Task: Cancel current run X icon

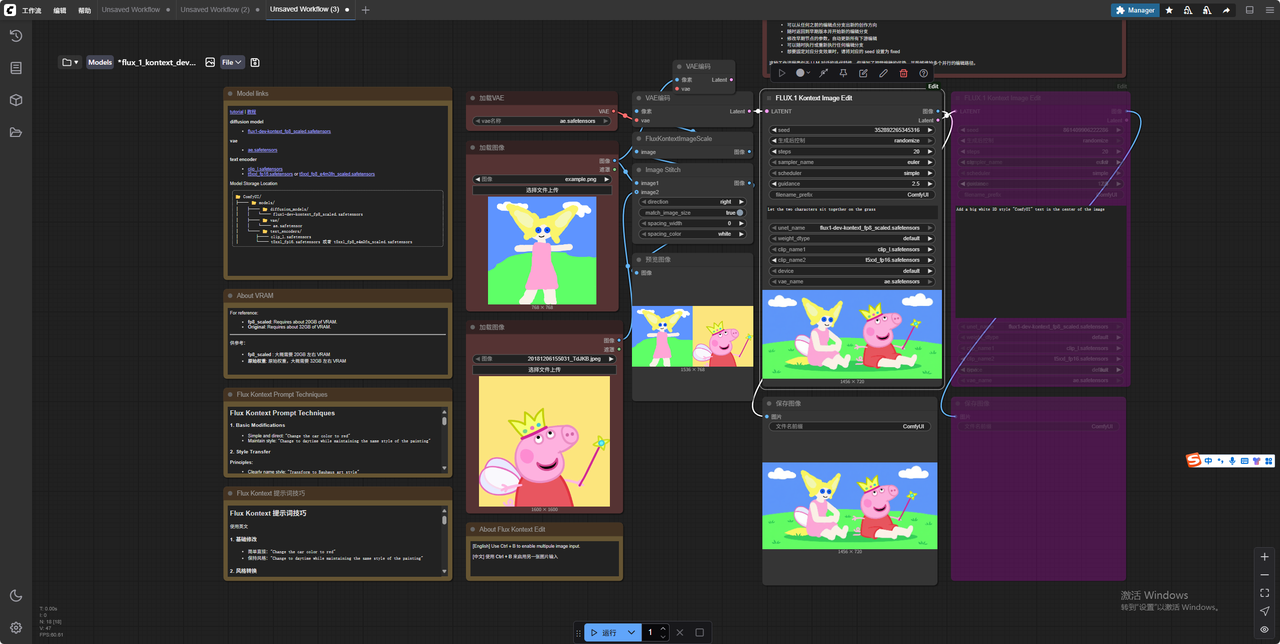Action: [680, 632]
